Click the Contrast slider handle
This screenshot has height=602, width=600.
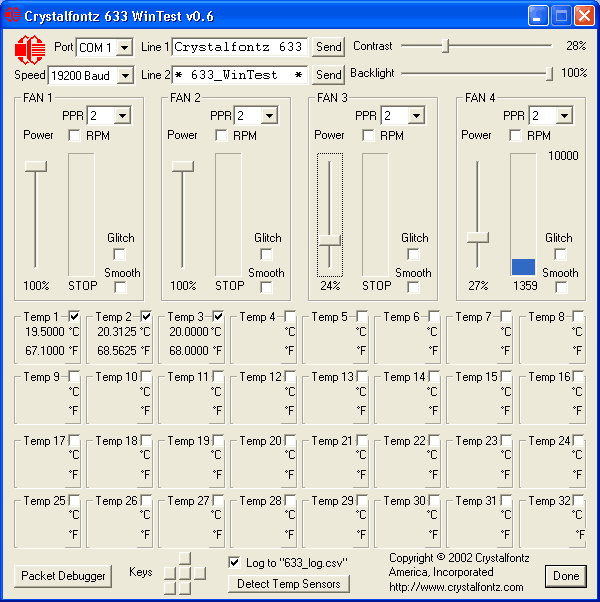click(445, 46)
